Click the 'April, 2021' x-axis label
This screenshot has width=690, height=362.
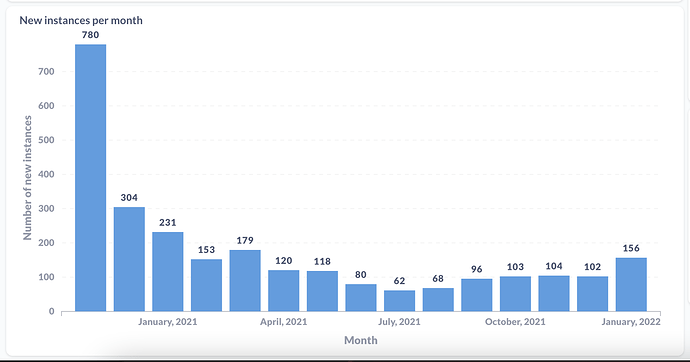(x=283, y=322)
